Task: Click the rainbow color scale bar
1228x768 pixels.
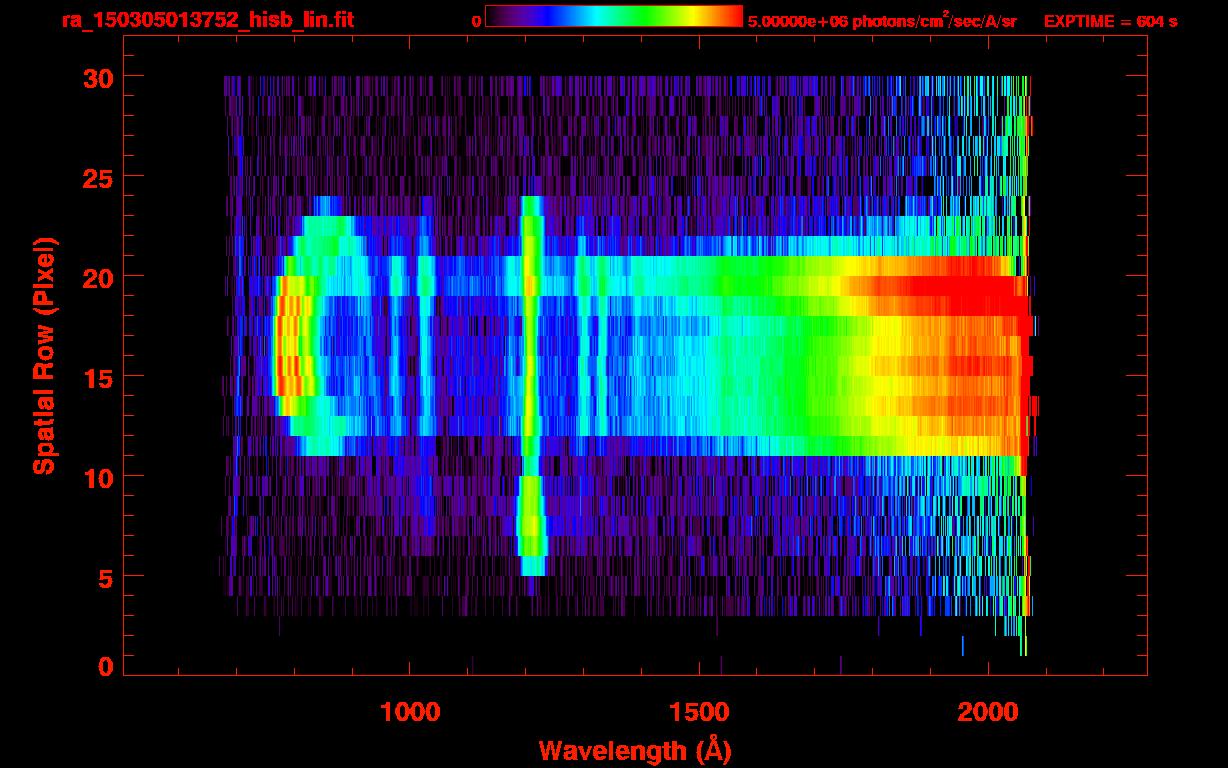Action: (x=614, y=16)
